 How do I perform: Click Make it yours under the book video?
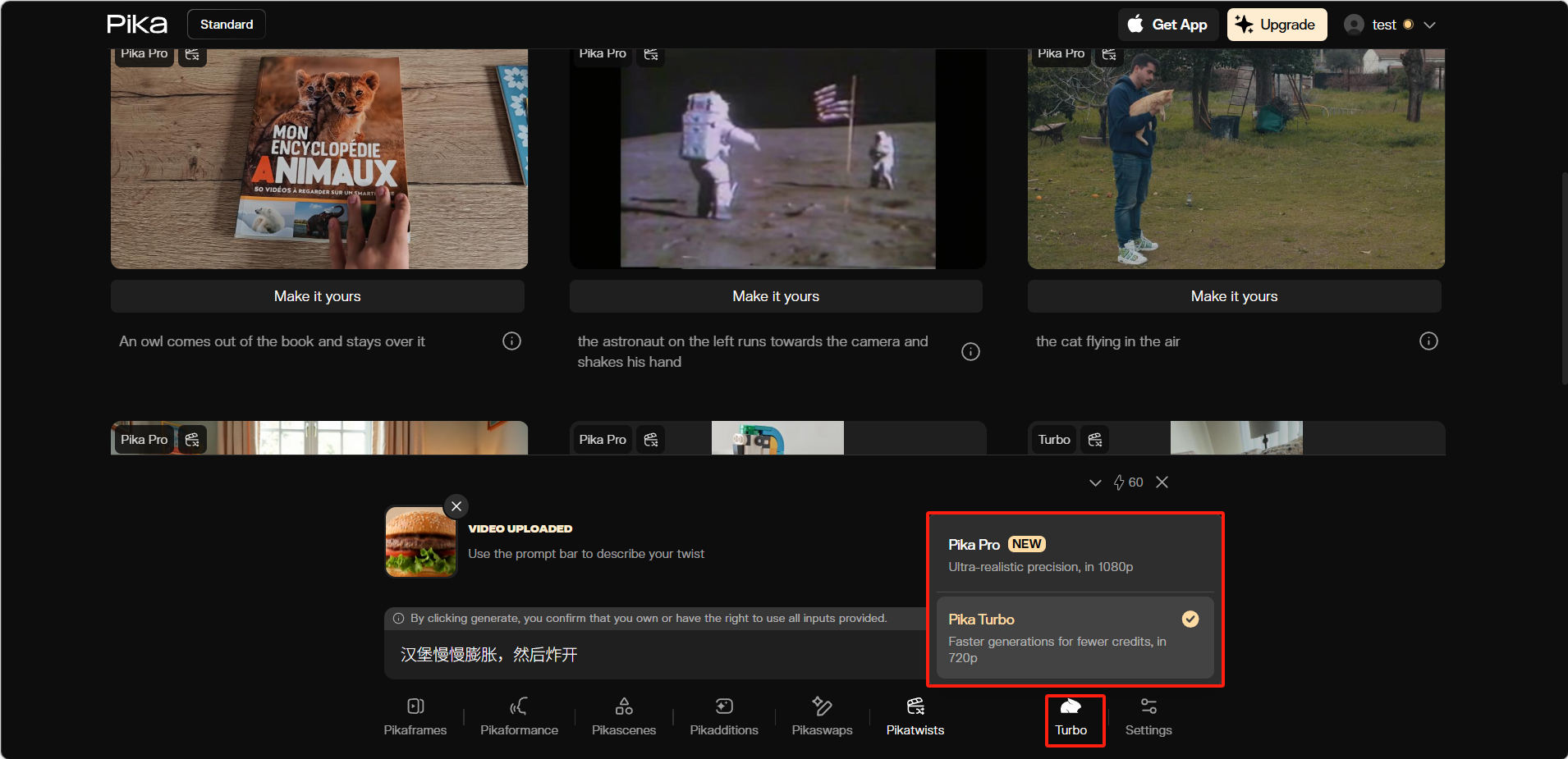(318, 296)
